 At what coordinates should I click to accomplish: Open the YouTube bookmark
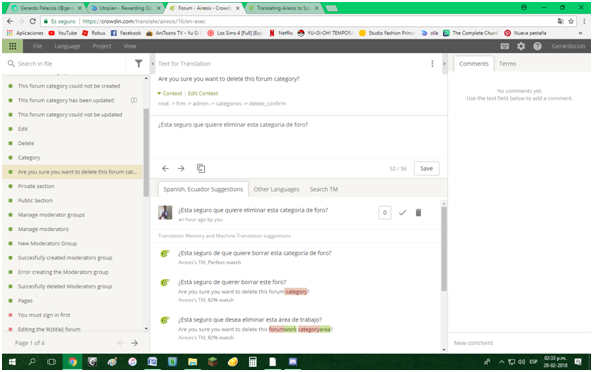pyautogui.click(x=62, y=33)
